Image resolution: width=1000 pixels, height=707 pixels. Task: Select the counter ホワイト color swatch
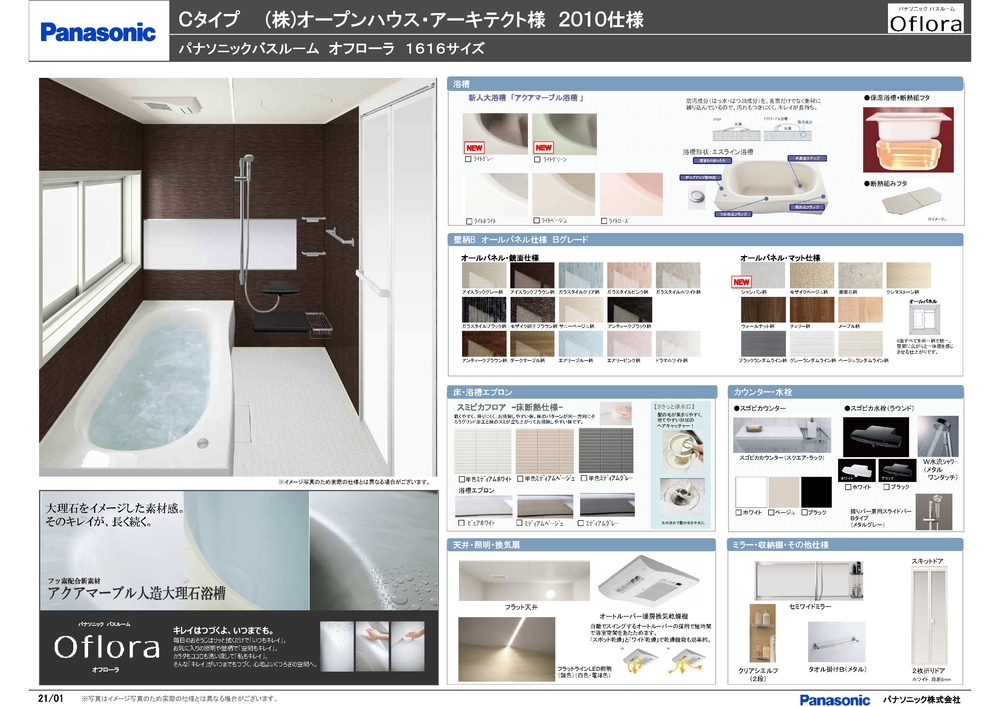pos(751,492)
